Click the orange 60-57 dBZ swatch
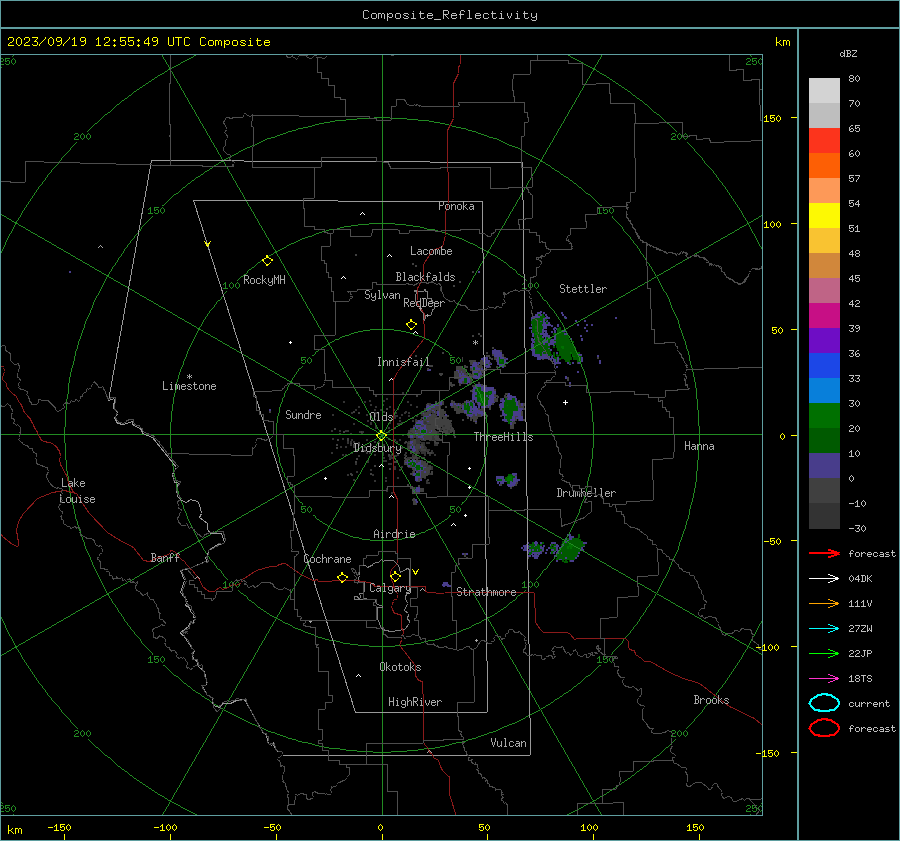The height and width of the screenshot is (841, 900). click(x=824, y=166)
